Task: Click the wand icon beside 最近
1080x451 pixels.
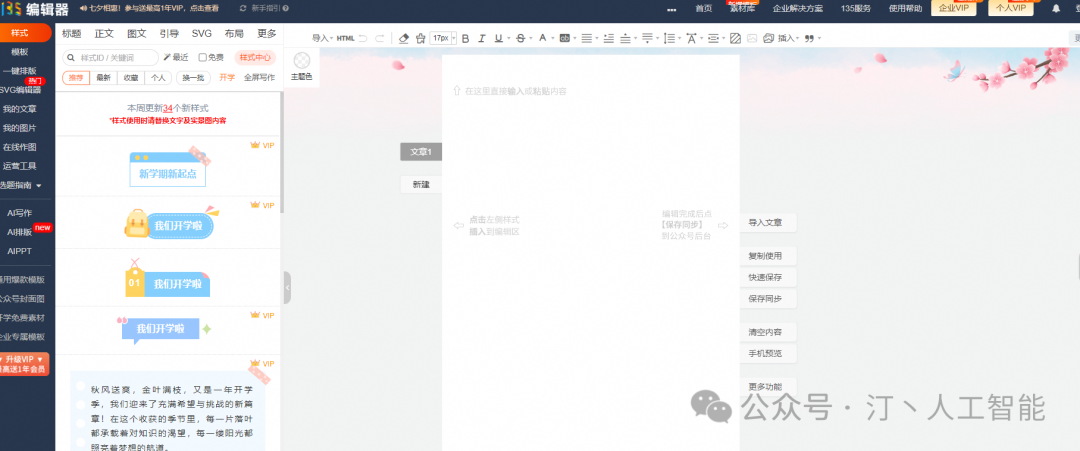Action: (167, 57)
